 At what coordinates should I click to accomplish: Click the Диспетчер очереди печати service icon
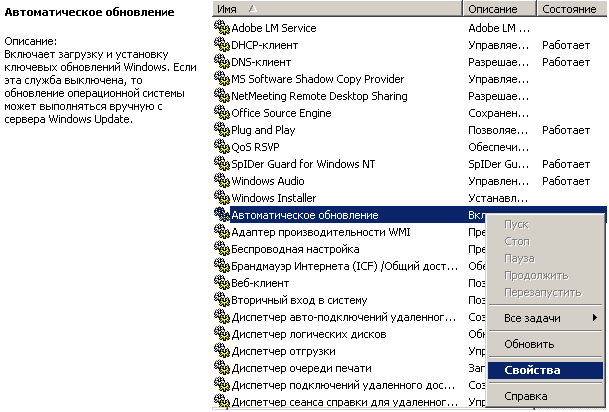(222, 368)
